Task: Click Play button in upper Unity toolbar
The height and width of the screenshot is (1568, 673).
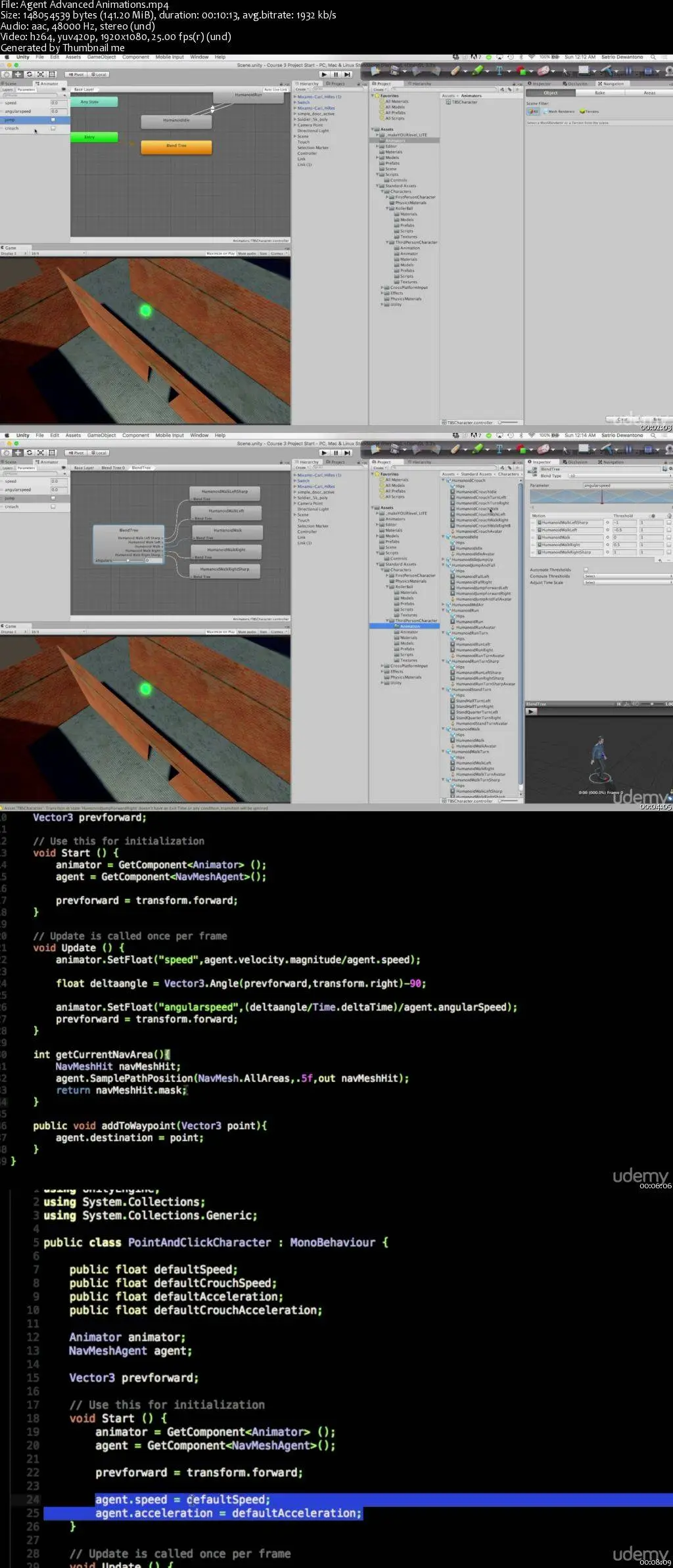Action: (x=324, y=74)
